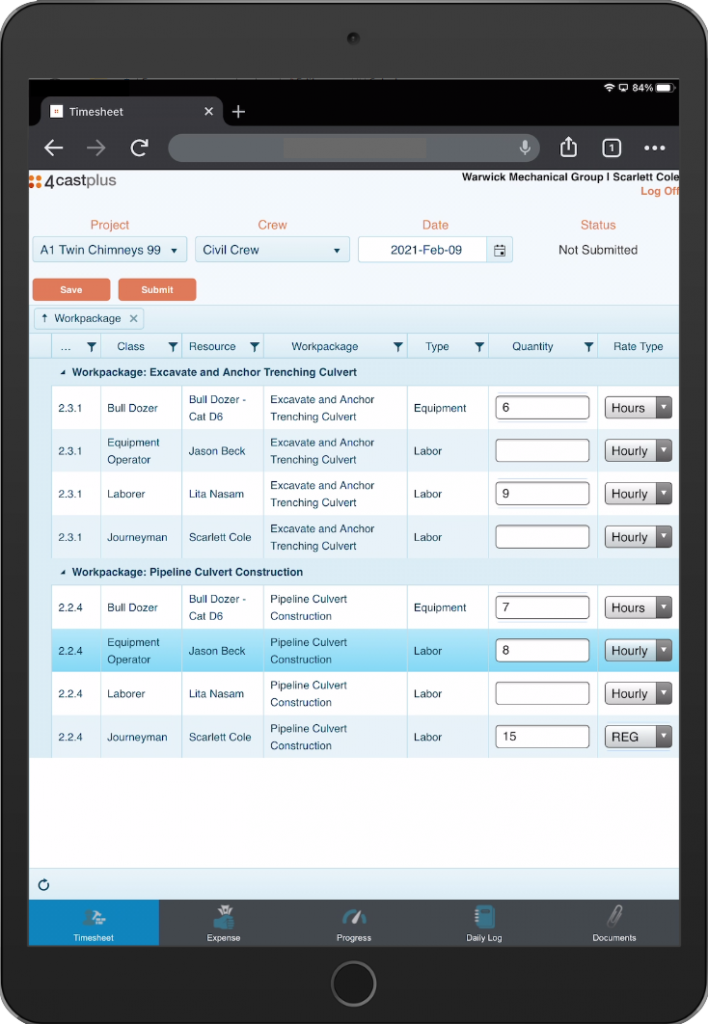Edit quantity 6 for 2.3.1 Bull Dozer
The height and width of the screenshot is (1024, 708).
point(542,408)
